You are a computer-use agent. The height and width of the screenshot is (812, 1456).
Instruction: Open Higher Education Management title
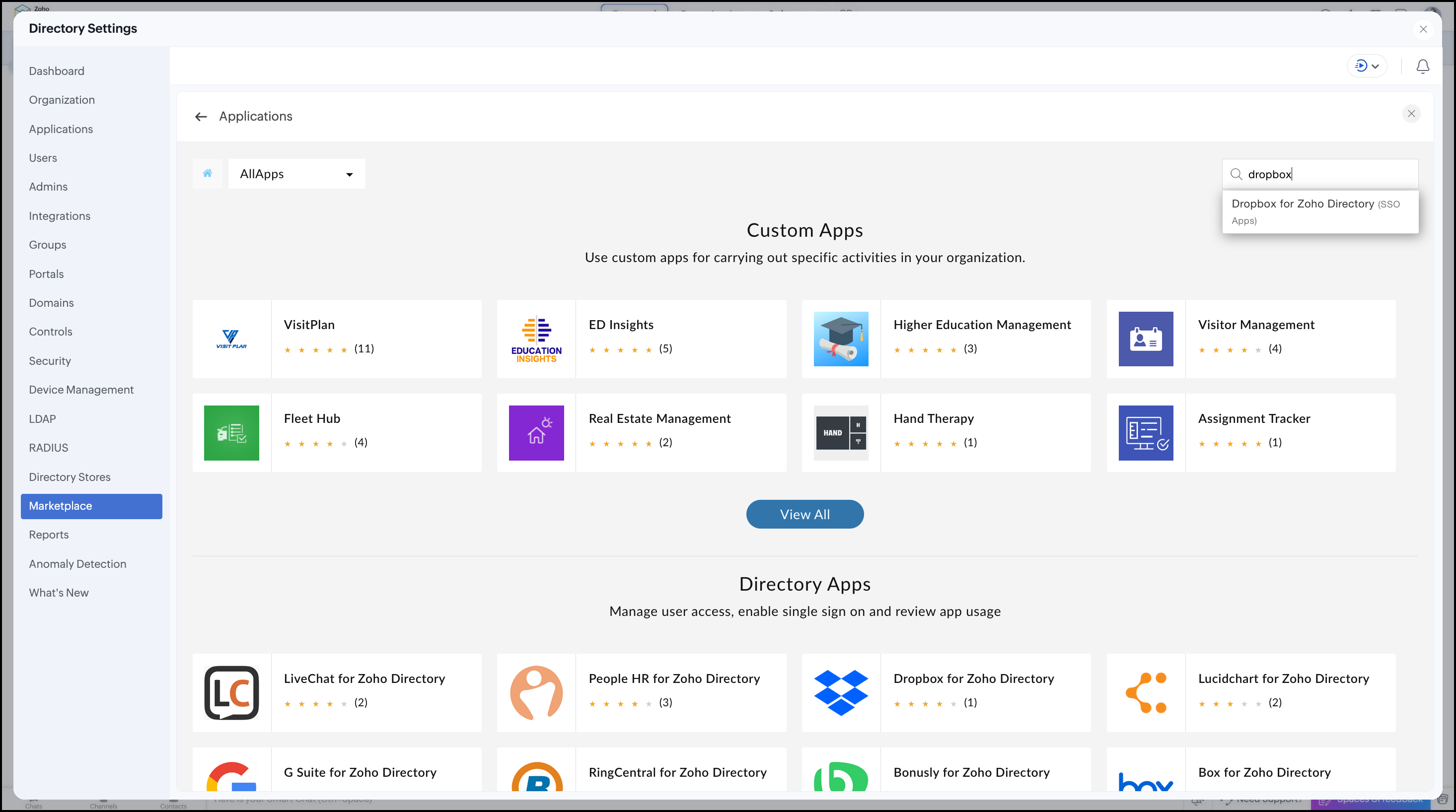point(982,325)
